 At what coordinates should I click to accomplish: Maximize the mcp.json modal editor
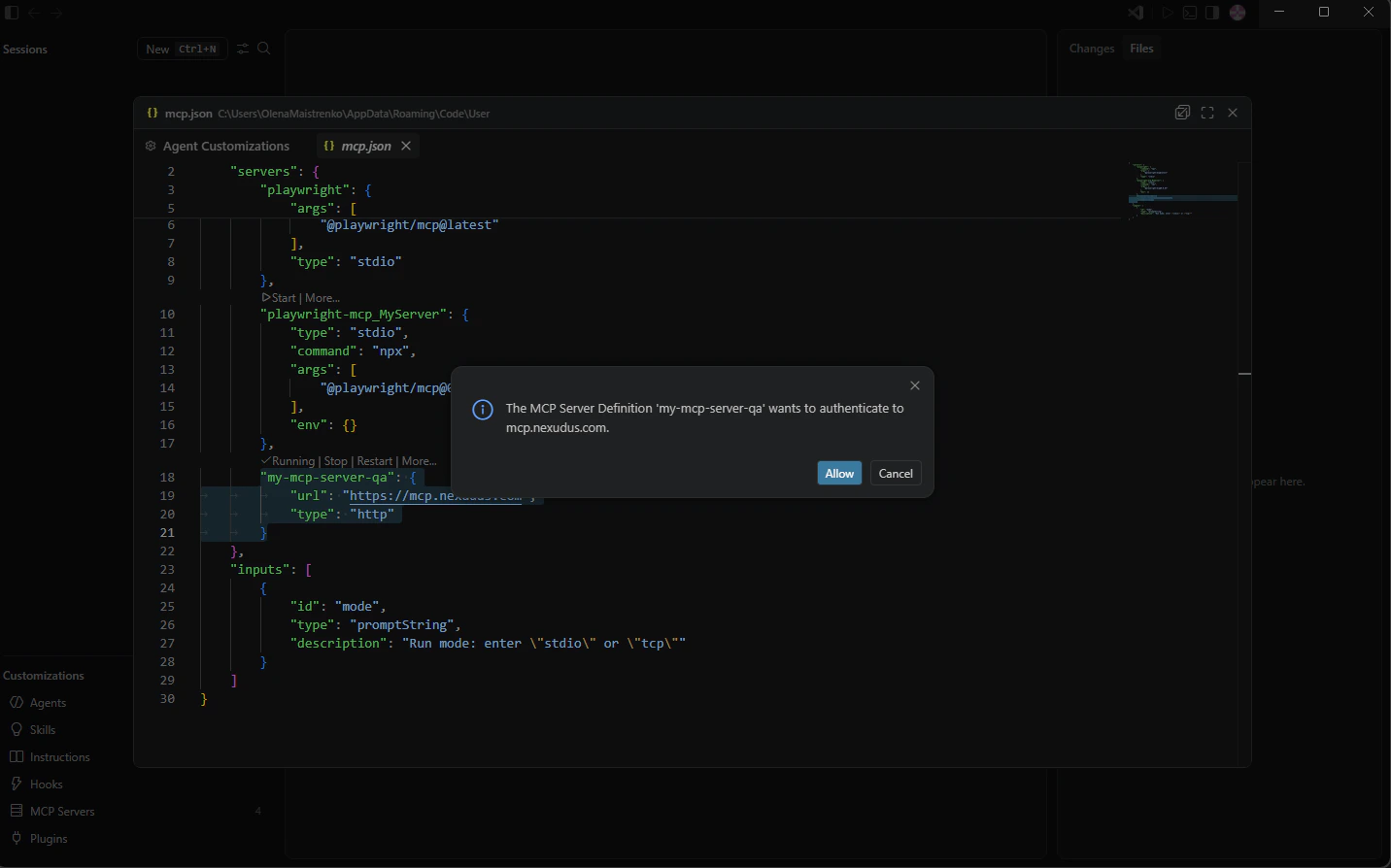click(x=1207, y=113)
